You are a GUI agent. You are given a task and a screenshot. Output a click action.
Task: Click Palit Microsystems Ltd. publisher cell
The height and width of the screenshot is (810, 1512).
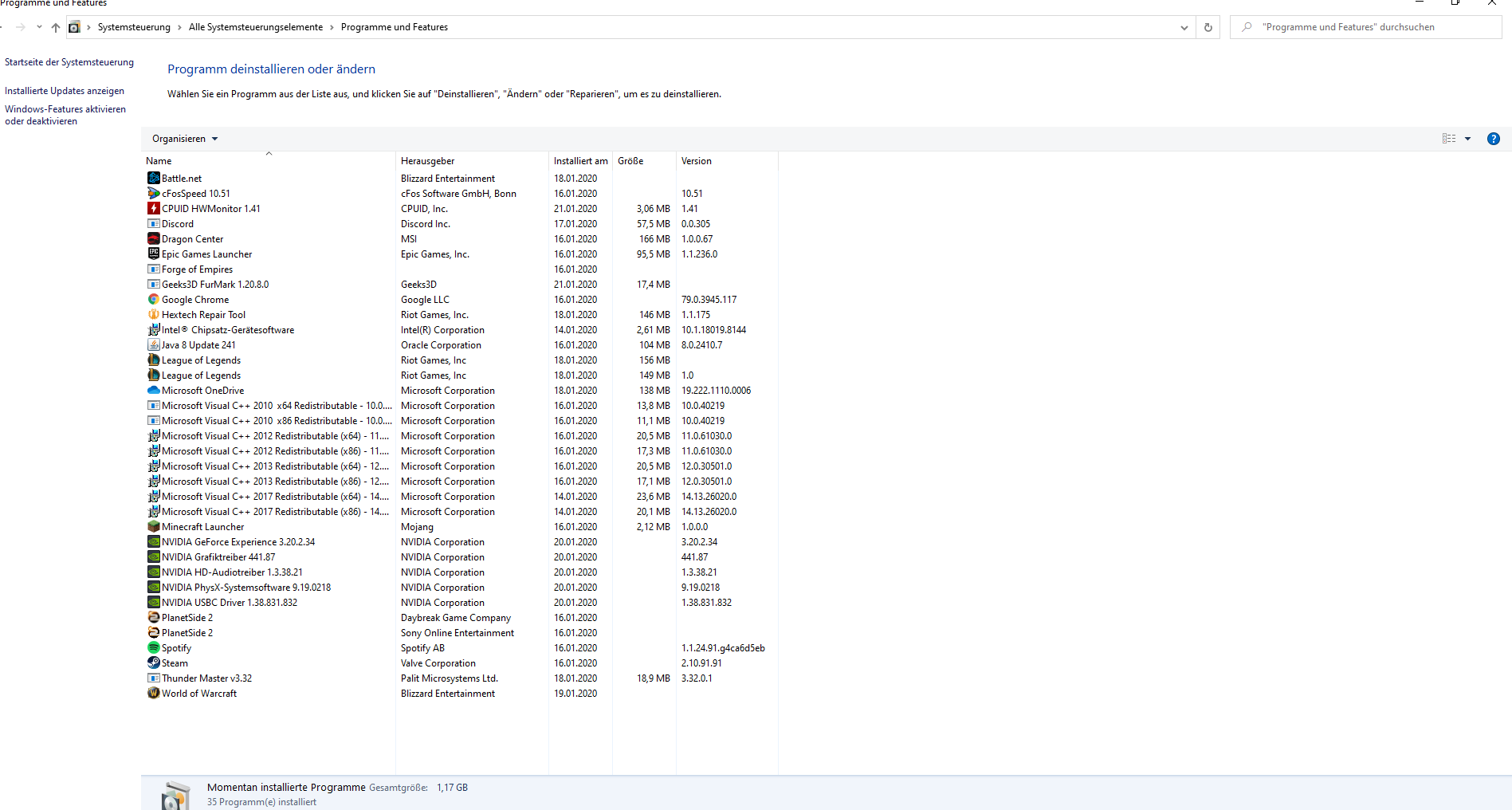point(450,678)
